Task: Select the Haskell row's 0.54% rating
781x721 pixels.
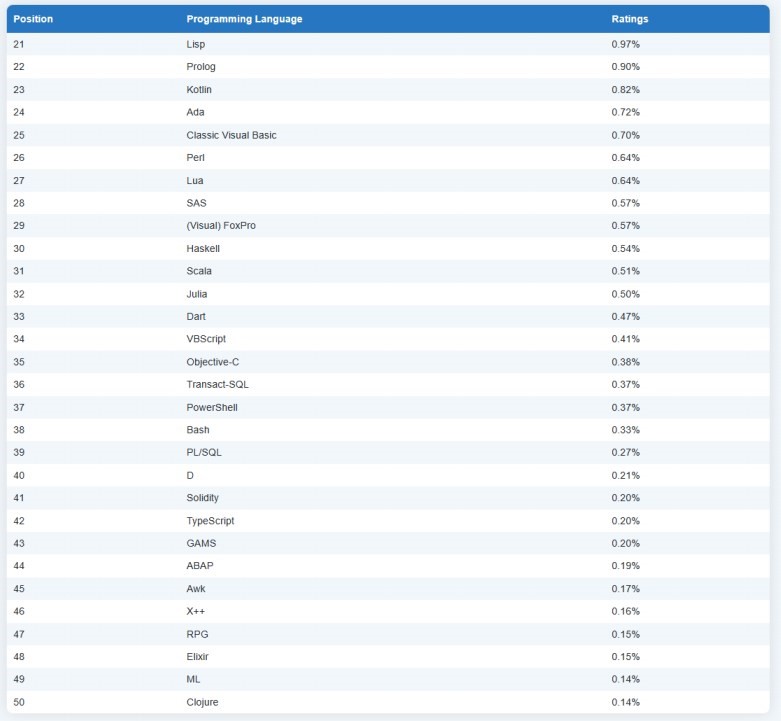Action: click(625, 249)
